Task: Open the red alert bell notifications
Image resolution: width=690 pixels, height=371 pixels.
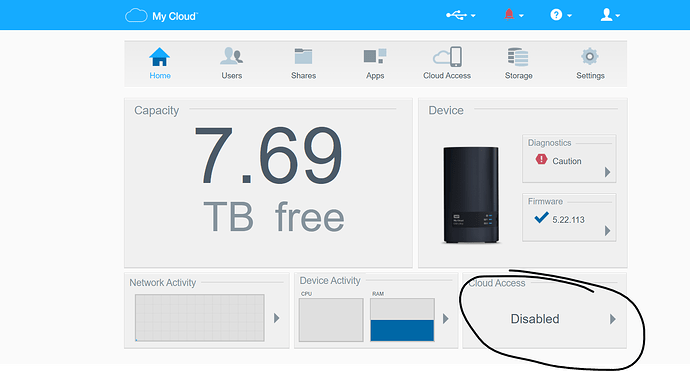Action: tap(514, 15)
